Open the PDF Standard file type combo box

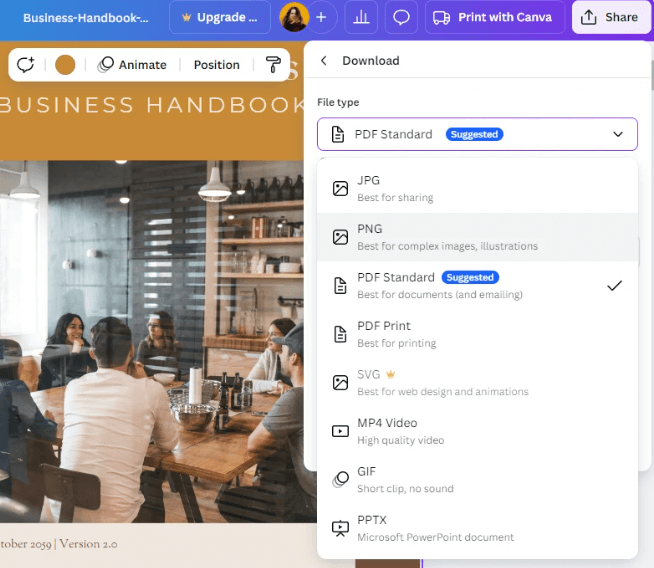pyautogui.click(x=477, y=134)
